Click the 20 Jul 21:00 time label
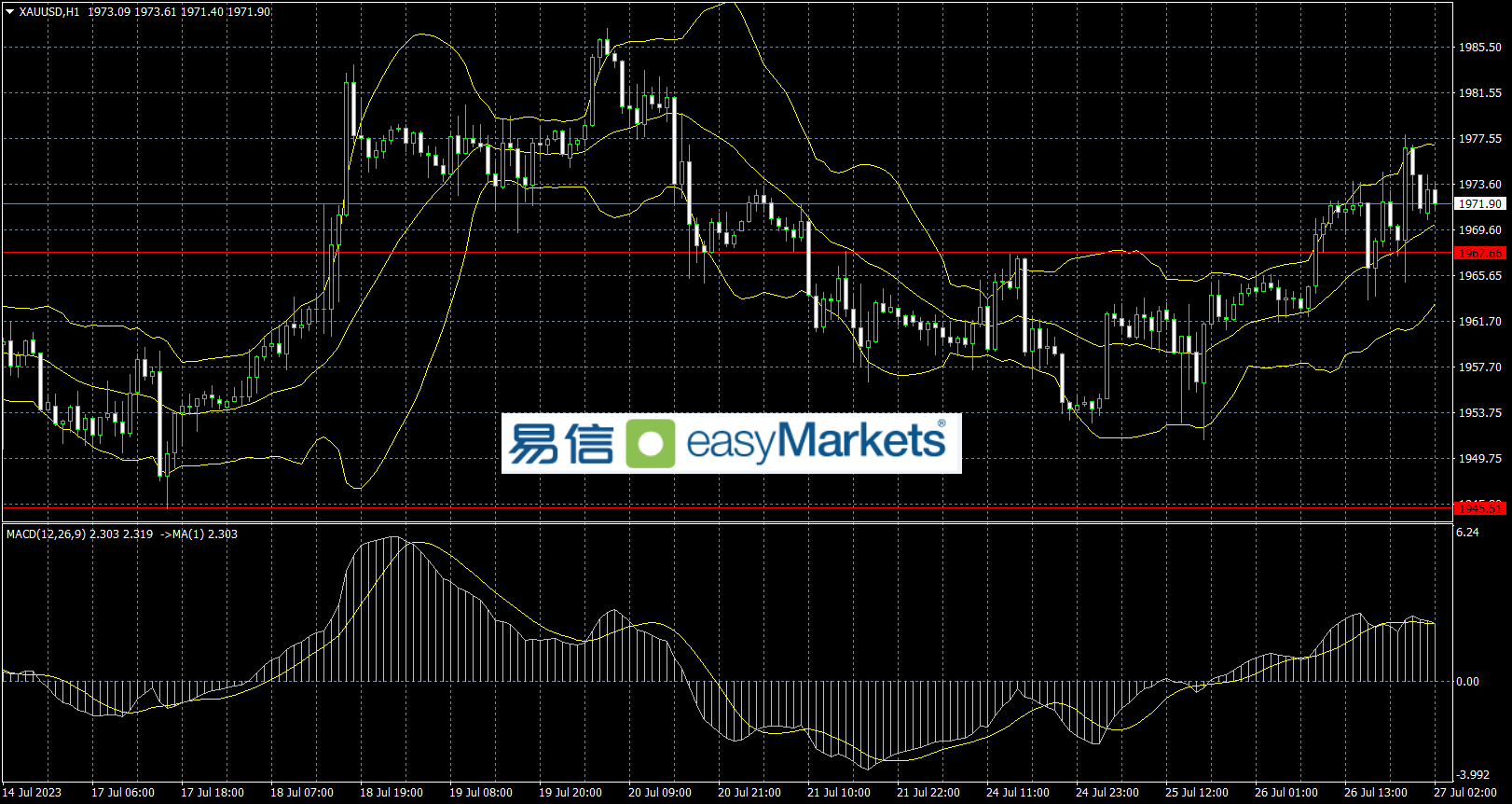 click(x=749, y=793)
